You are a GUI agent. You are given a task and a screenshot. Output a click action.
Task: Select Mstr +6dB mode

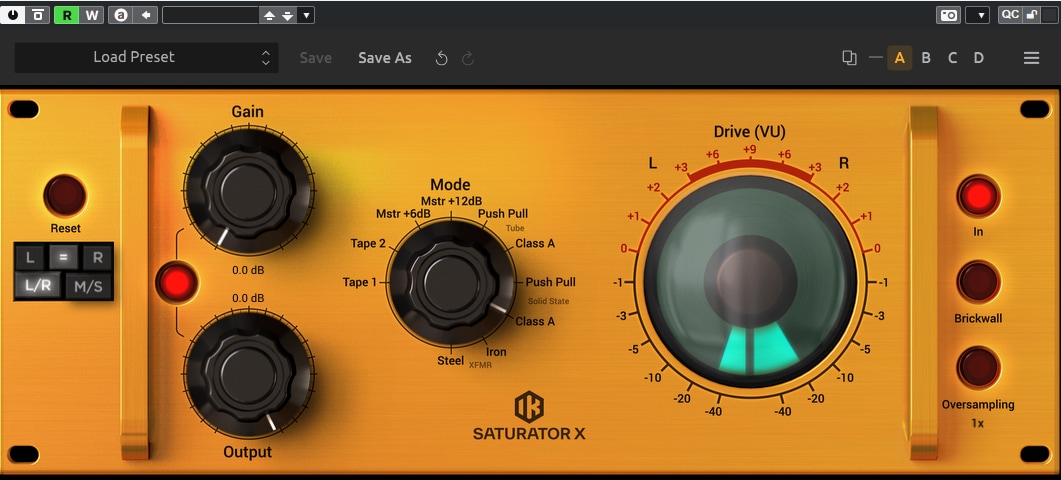[x=403, y=214]
